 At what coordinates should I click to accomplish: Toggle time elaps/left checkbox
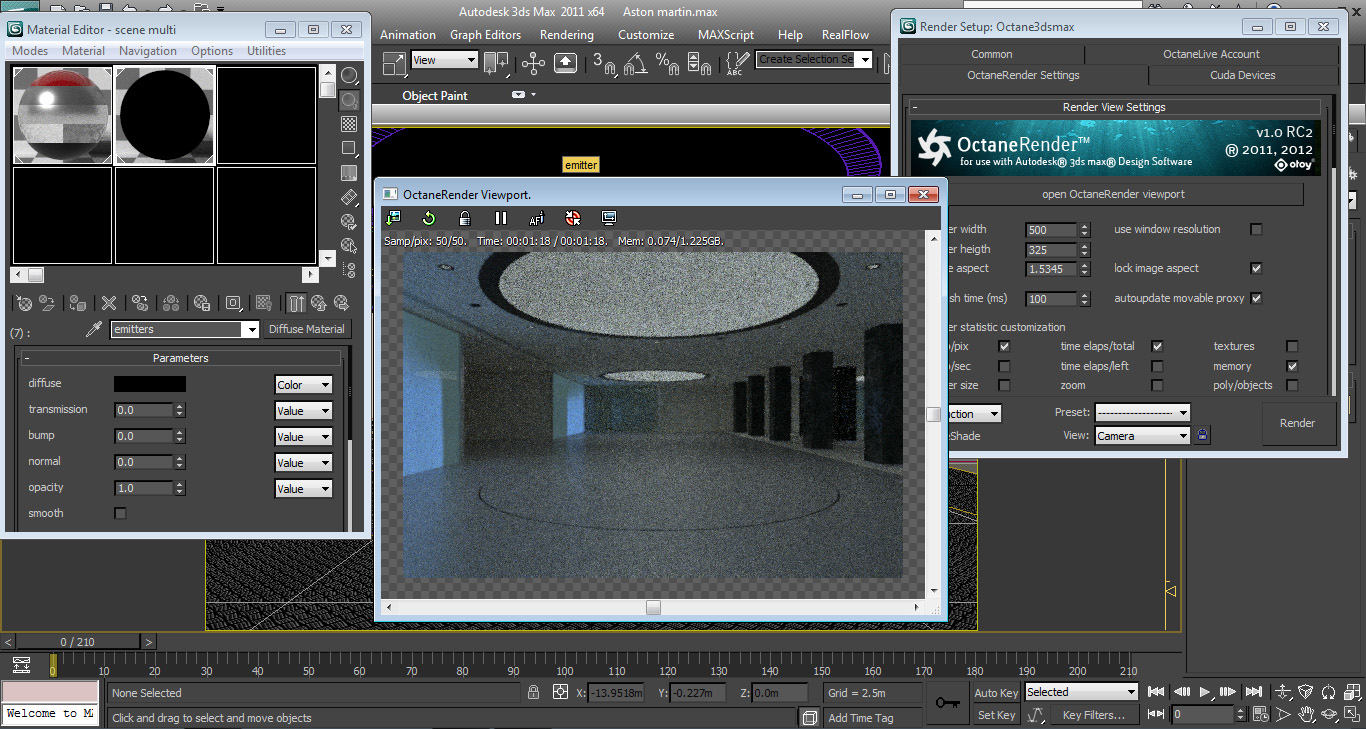click(x=1157, y=366)
